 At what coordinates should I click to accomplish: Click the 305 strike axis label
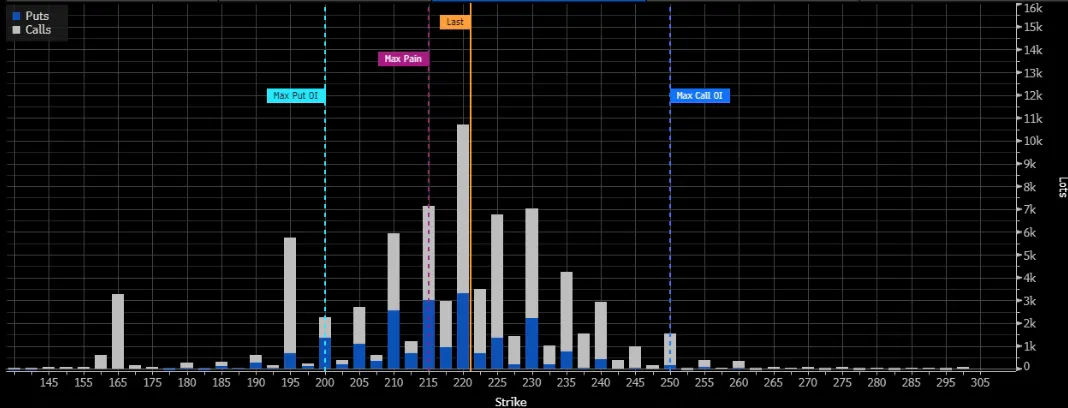(x=980, y=383)
